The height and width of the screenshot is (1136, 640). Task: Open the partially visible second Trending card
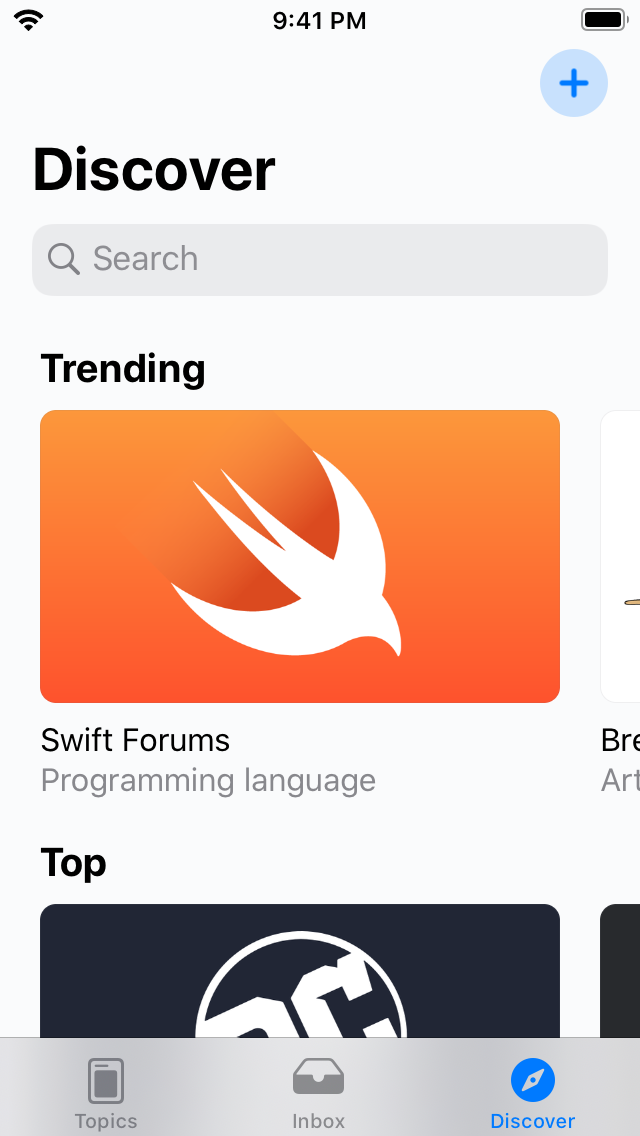click(620, 556)
